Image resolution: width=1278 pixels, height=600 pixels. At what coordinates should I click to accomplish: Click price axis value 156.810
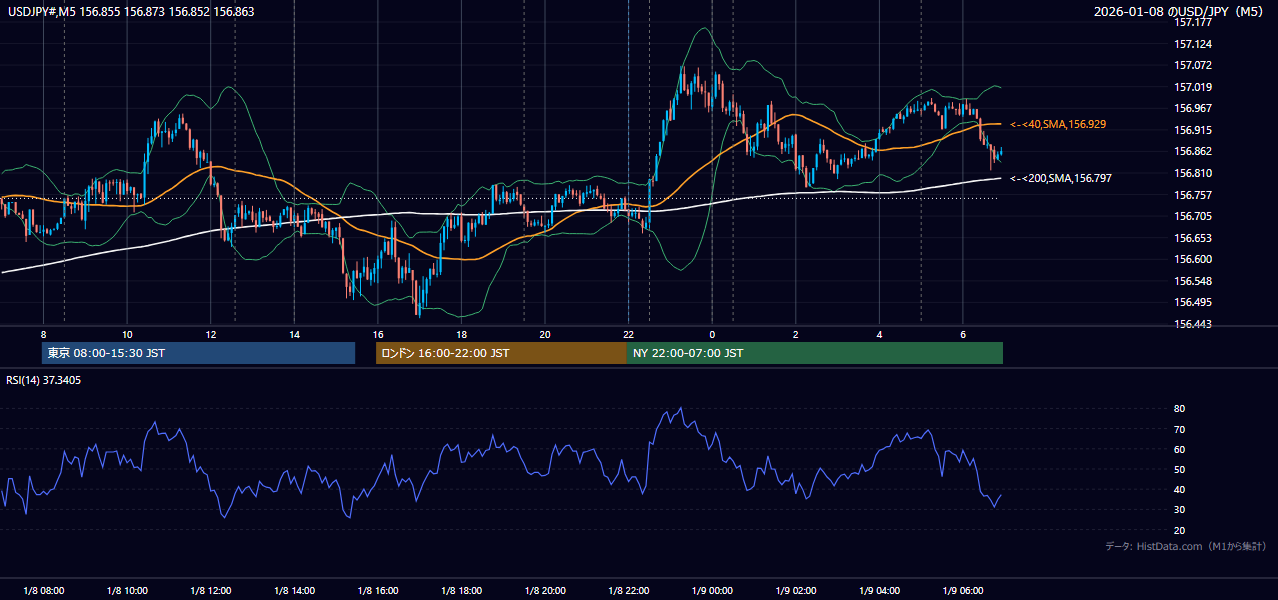1192,173
